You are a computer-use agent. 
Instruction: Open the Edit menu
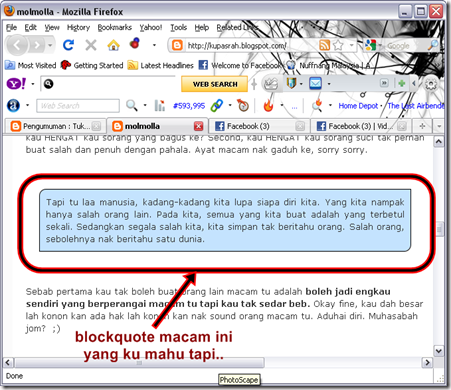(31, 27)
